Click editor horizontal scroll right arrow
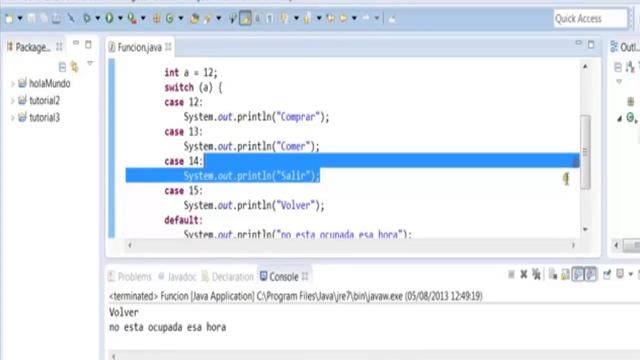 click(573, 245)
